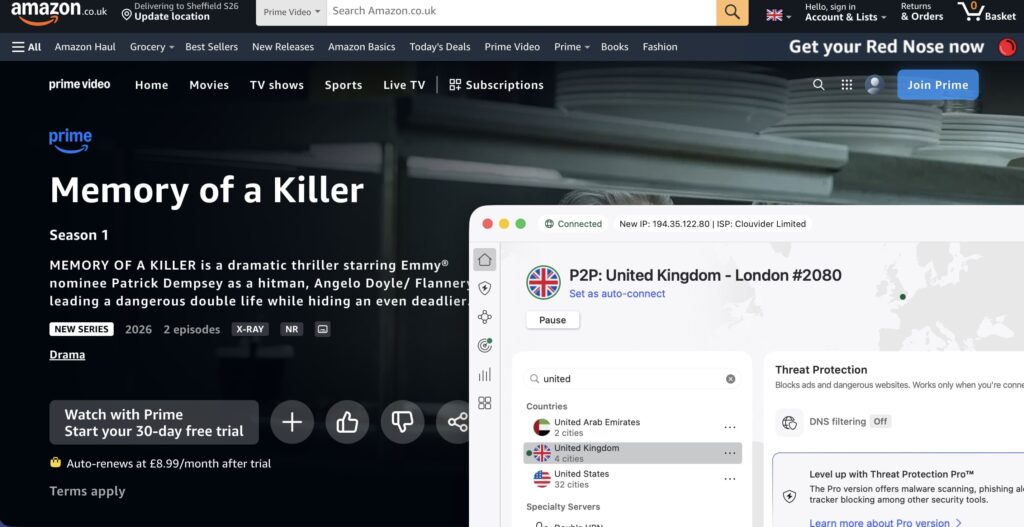The image size is (1024, 527).
Task: Open the NordVPN Meshnet sidebar icon
Action: click(485, 317)
